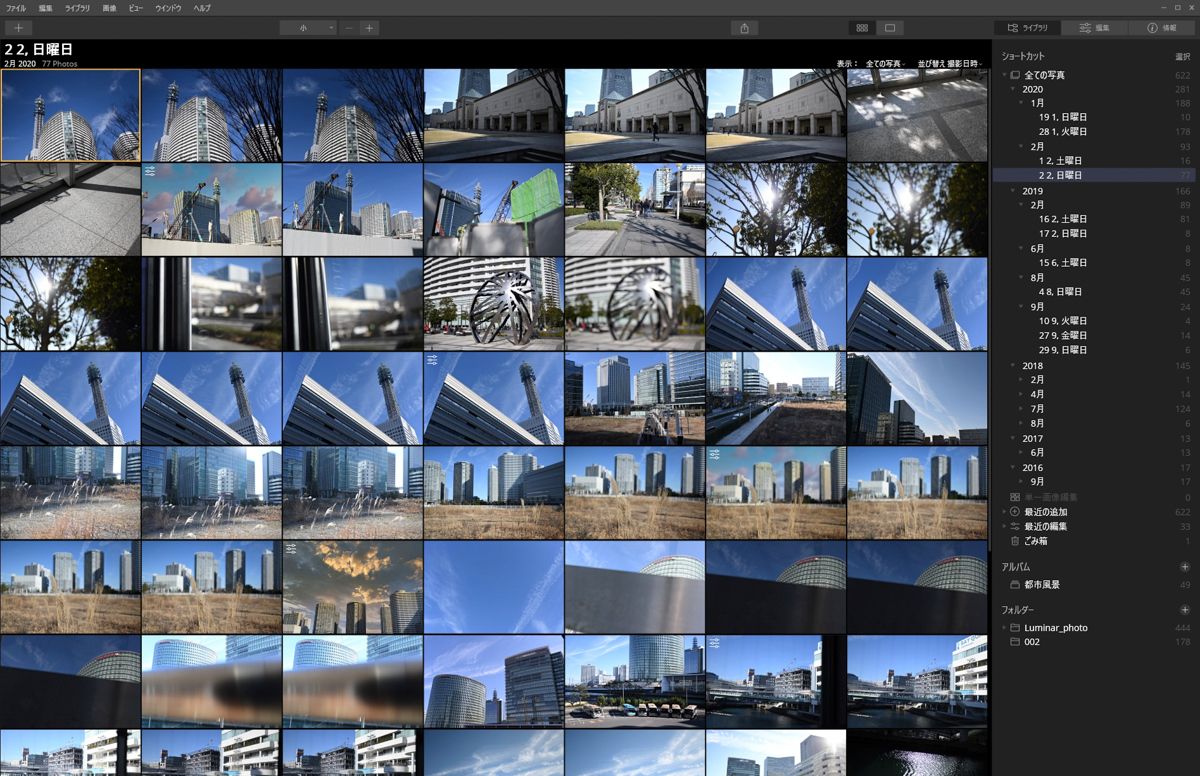1200x776 pixels.
Task: Open the ライブラリ menu in menu bar
Action: [x=77, y=8]
